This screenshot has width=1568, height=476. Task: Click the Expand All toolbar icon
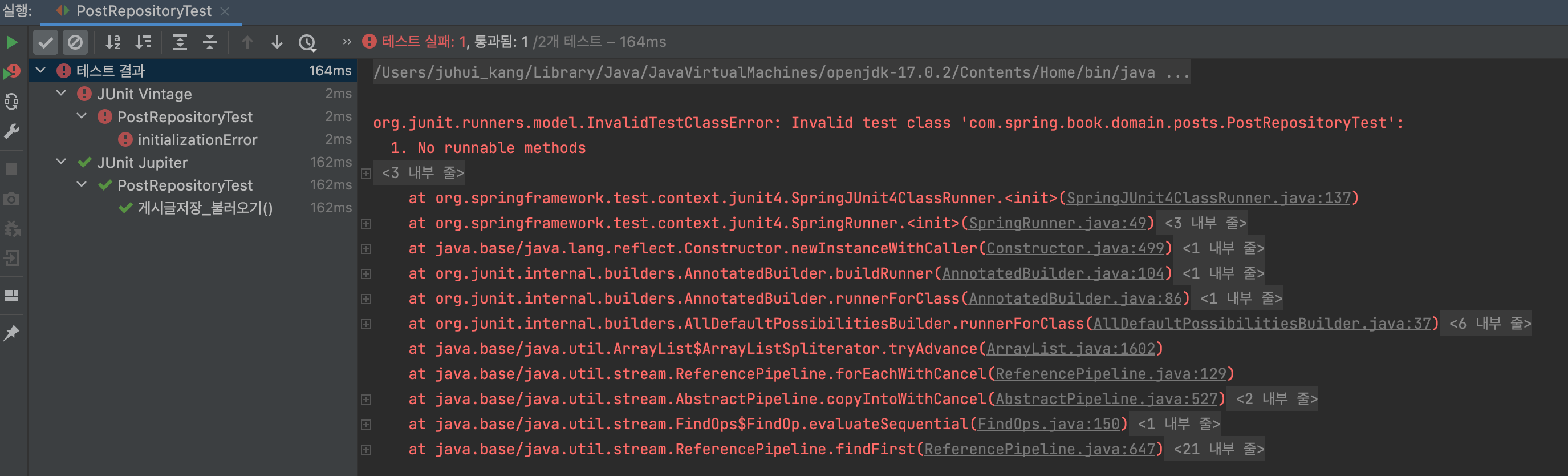(x=180, y=42)
